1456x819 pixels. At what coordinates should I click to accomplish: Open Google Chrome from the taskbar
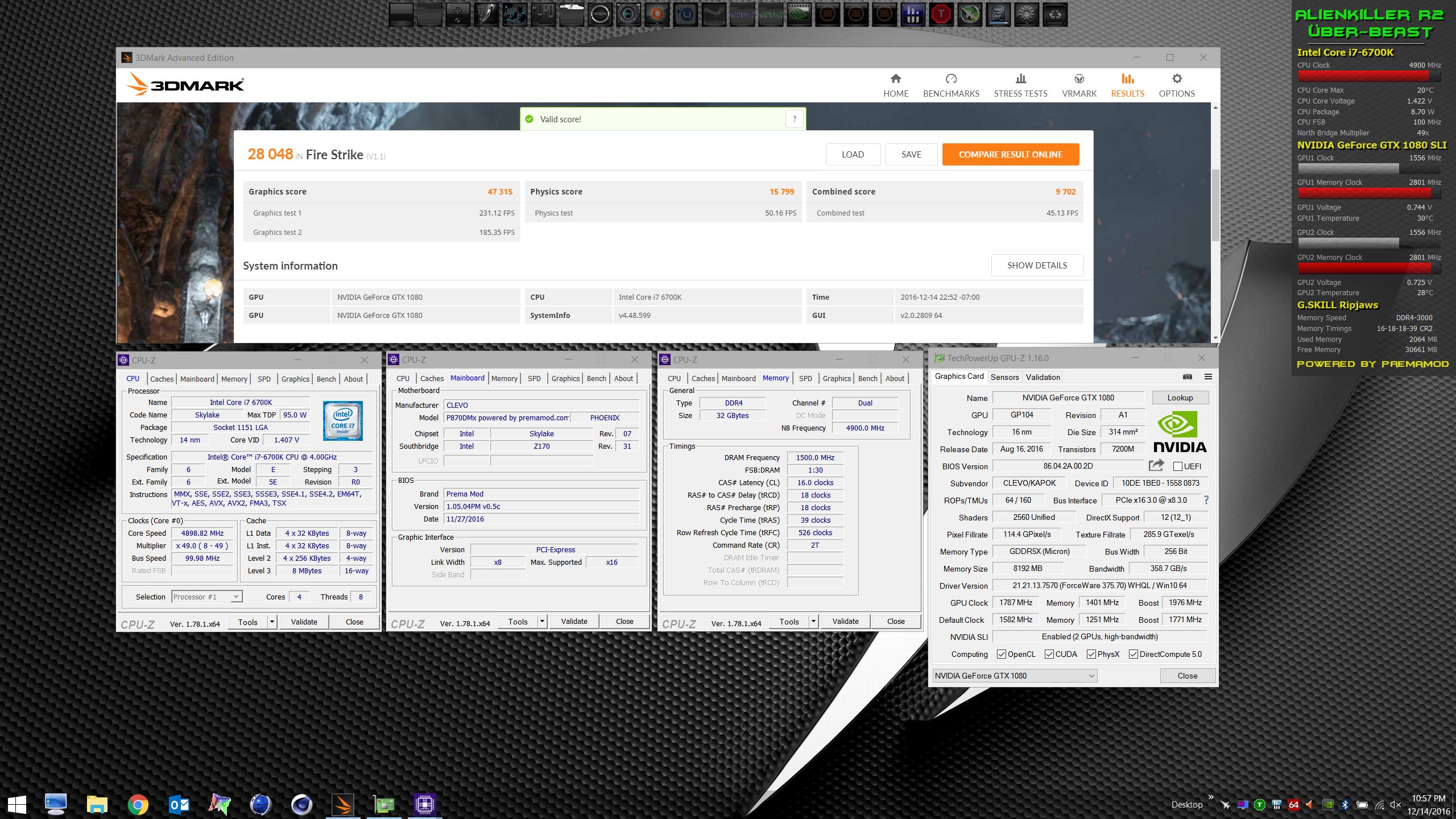[138, 804]
